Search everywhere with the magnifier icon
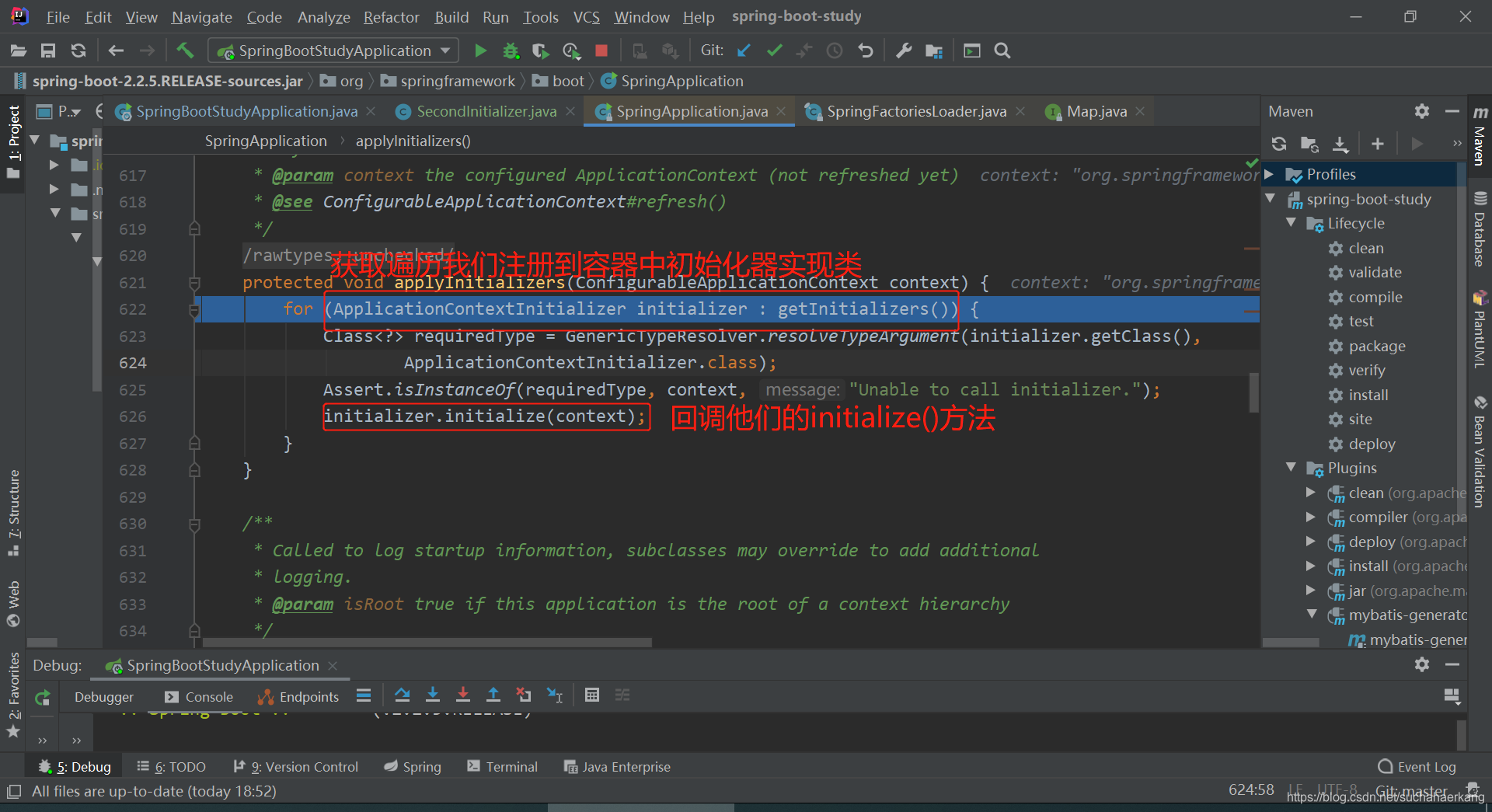 pyautogui.click(x=1002, y=51)
